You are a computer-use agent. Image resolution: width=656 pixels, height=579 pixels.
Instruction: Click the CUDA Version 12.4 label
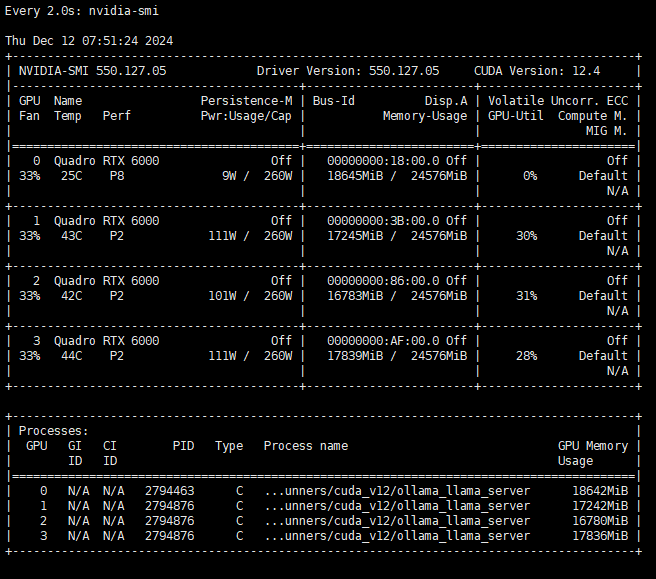(564, 71)
